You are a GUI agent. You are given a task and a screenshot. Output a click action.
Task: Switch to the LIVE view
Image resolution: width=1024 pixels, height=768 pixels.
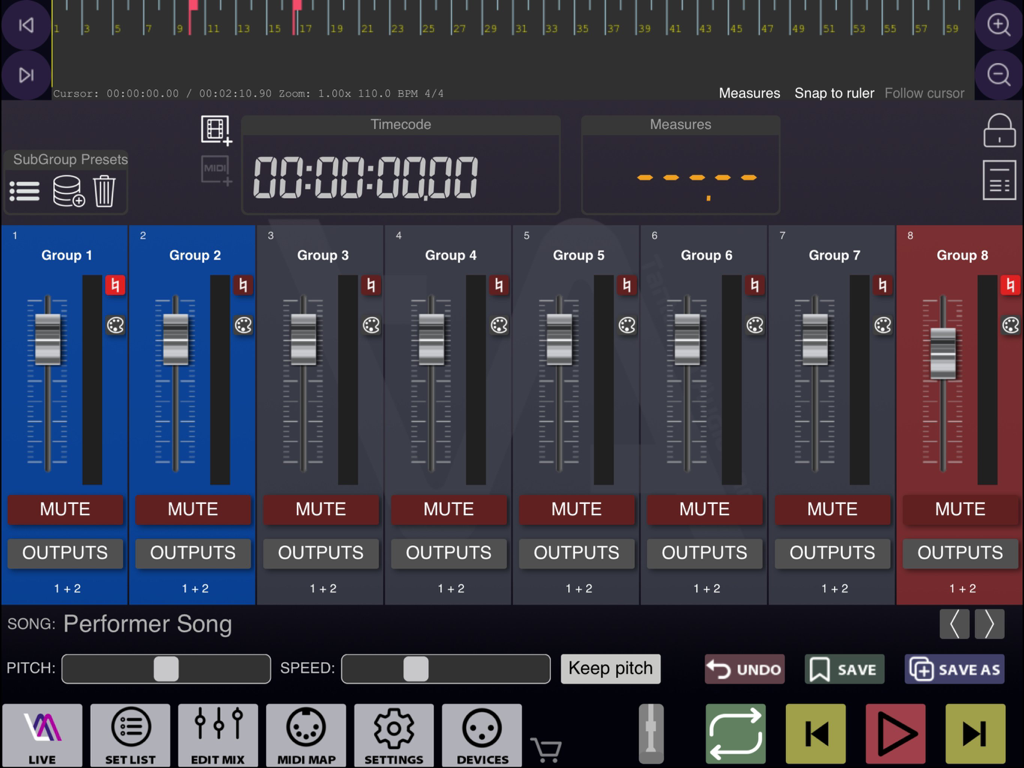42,735
